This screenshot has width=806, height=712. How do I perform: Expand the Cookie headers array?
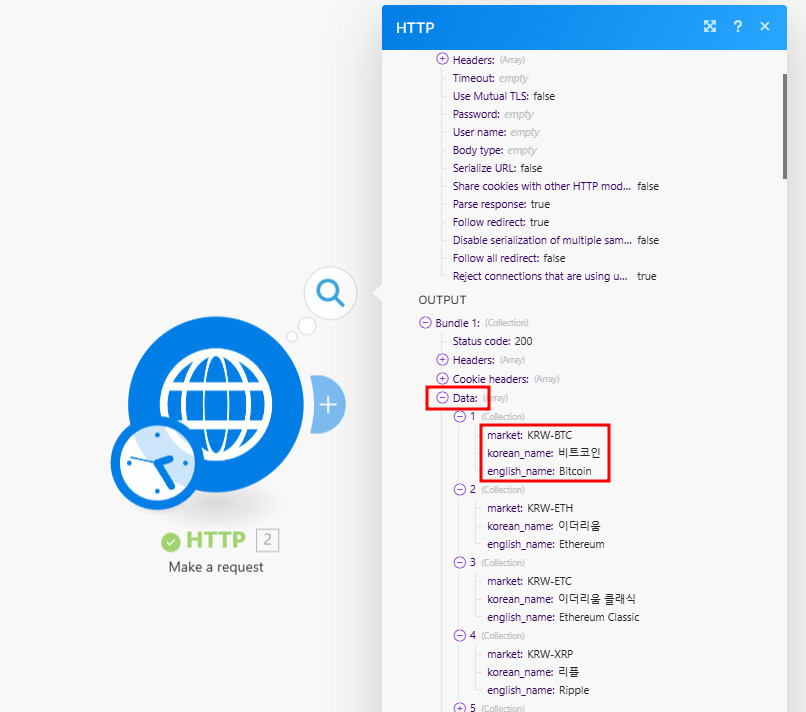click(x=443, y=379)
